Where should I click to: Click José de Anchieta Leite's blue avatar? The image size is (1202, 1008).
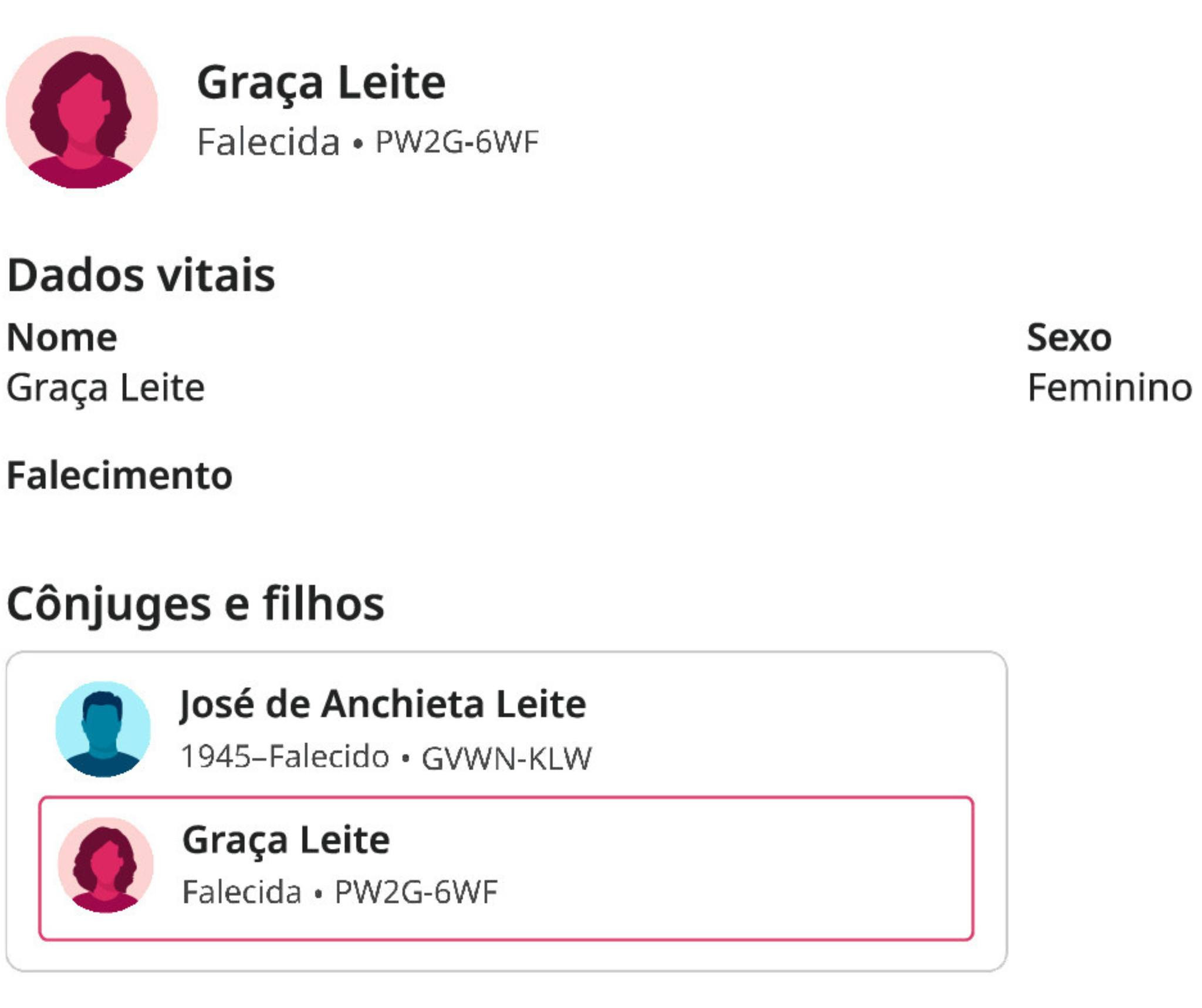click(103, 729)
